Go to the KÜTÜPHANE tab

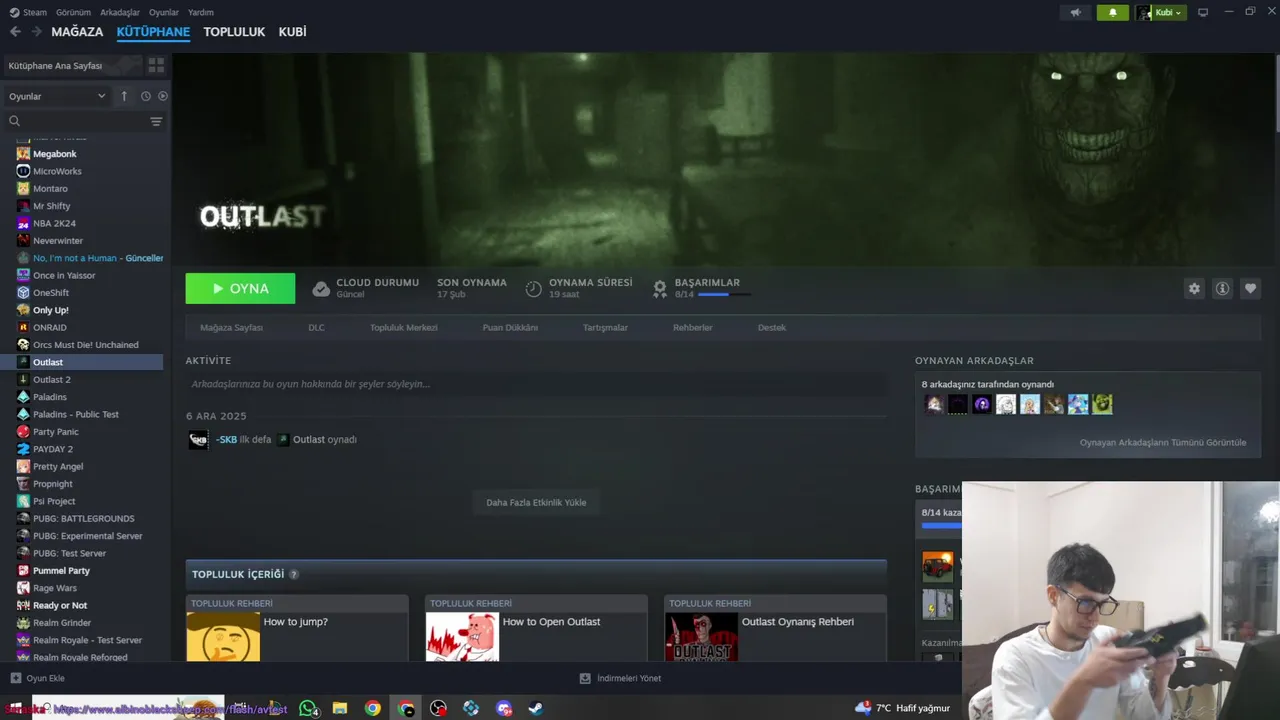click(x=153, y=32)
